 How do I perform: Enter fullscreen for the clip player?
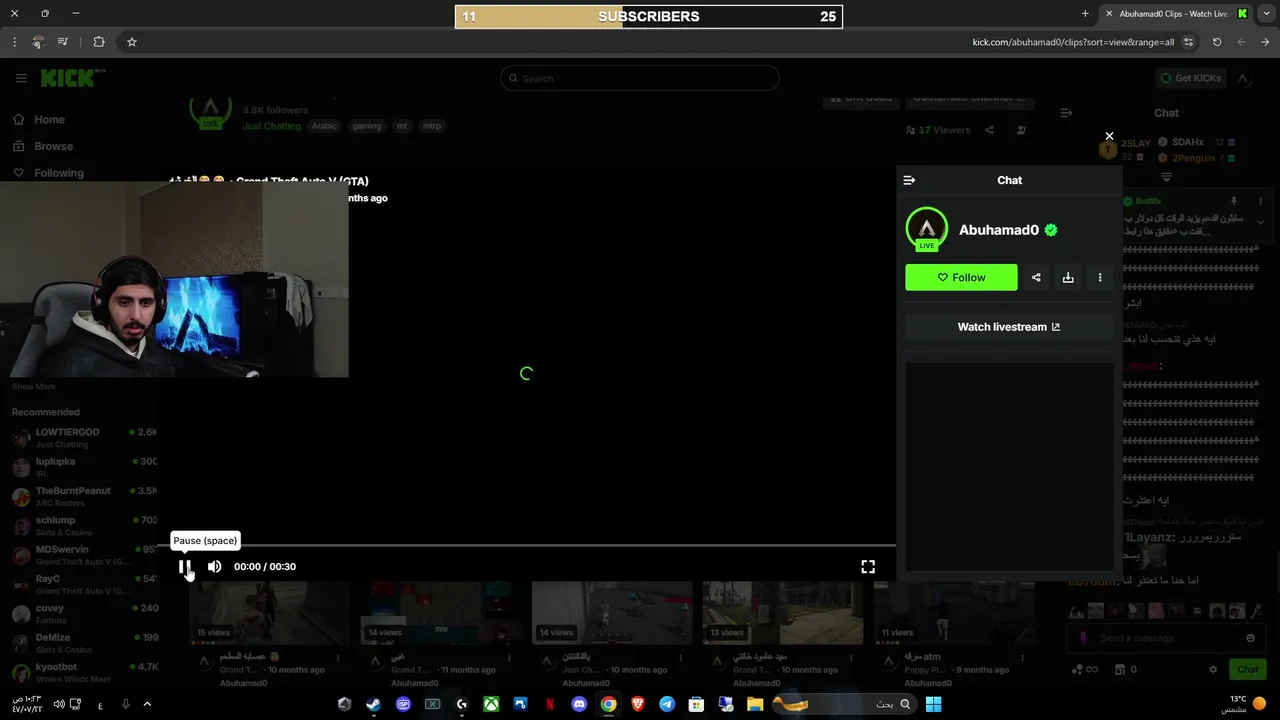tap(868, 566)
